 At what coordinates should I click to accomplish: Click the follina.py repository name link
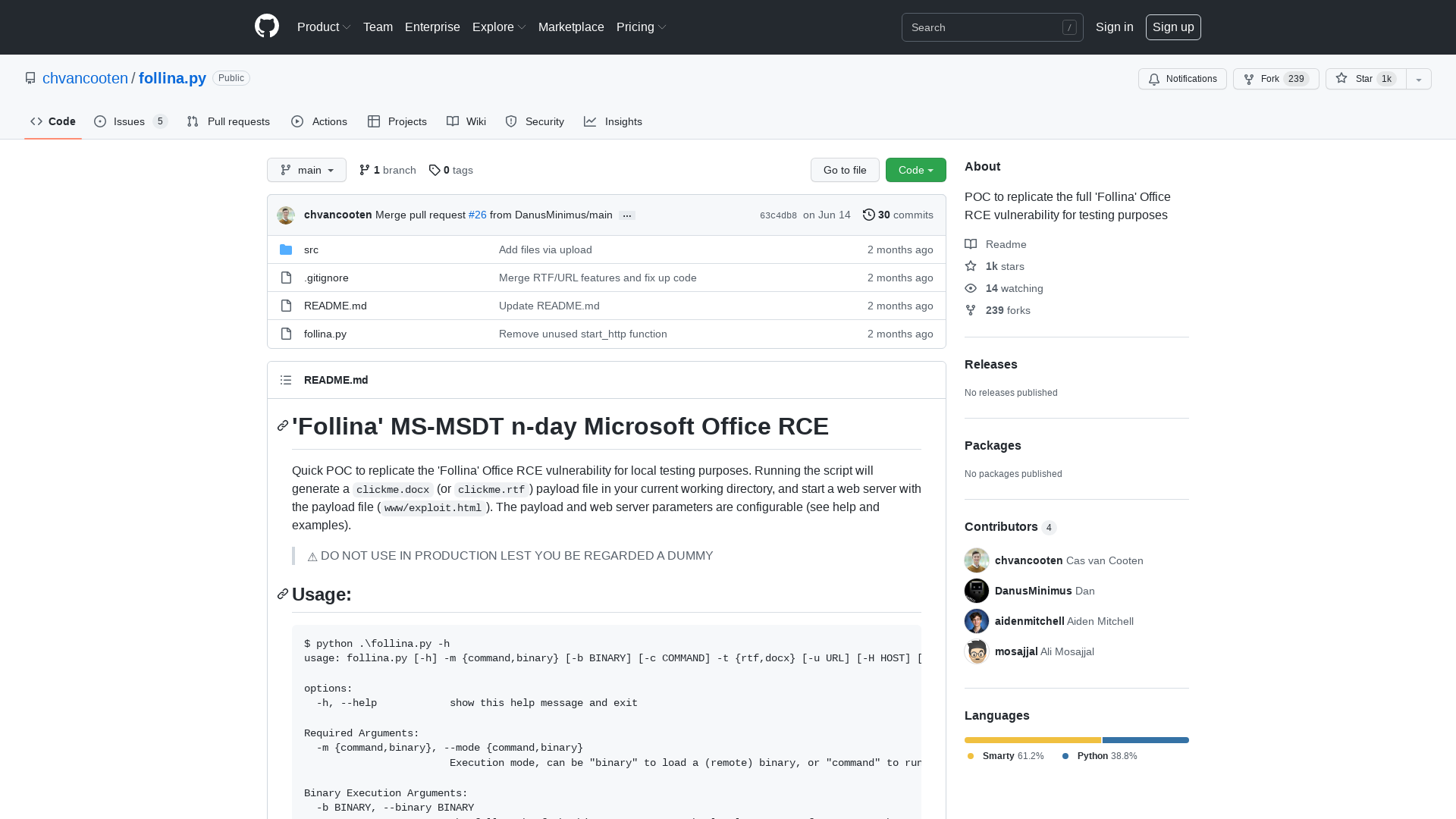click(x=172, y=78)
